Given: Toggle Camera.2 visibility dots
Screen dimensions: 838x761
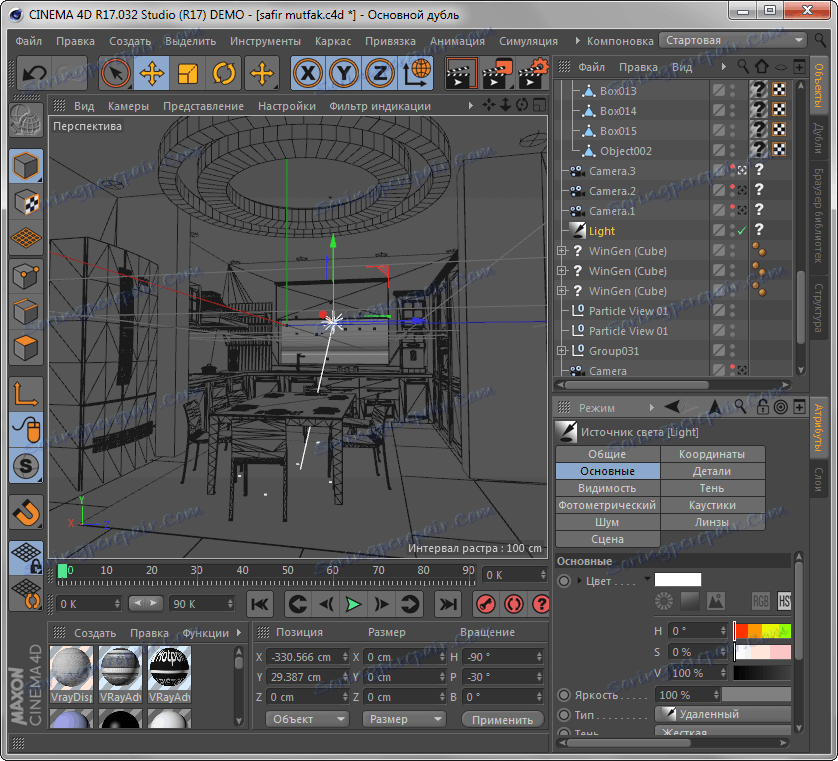Looking at the screenshot, I should [x=733, y=191].
